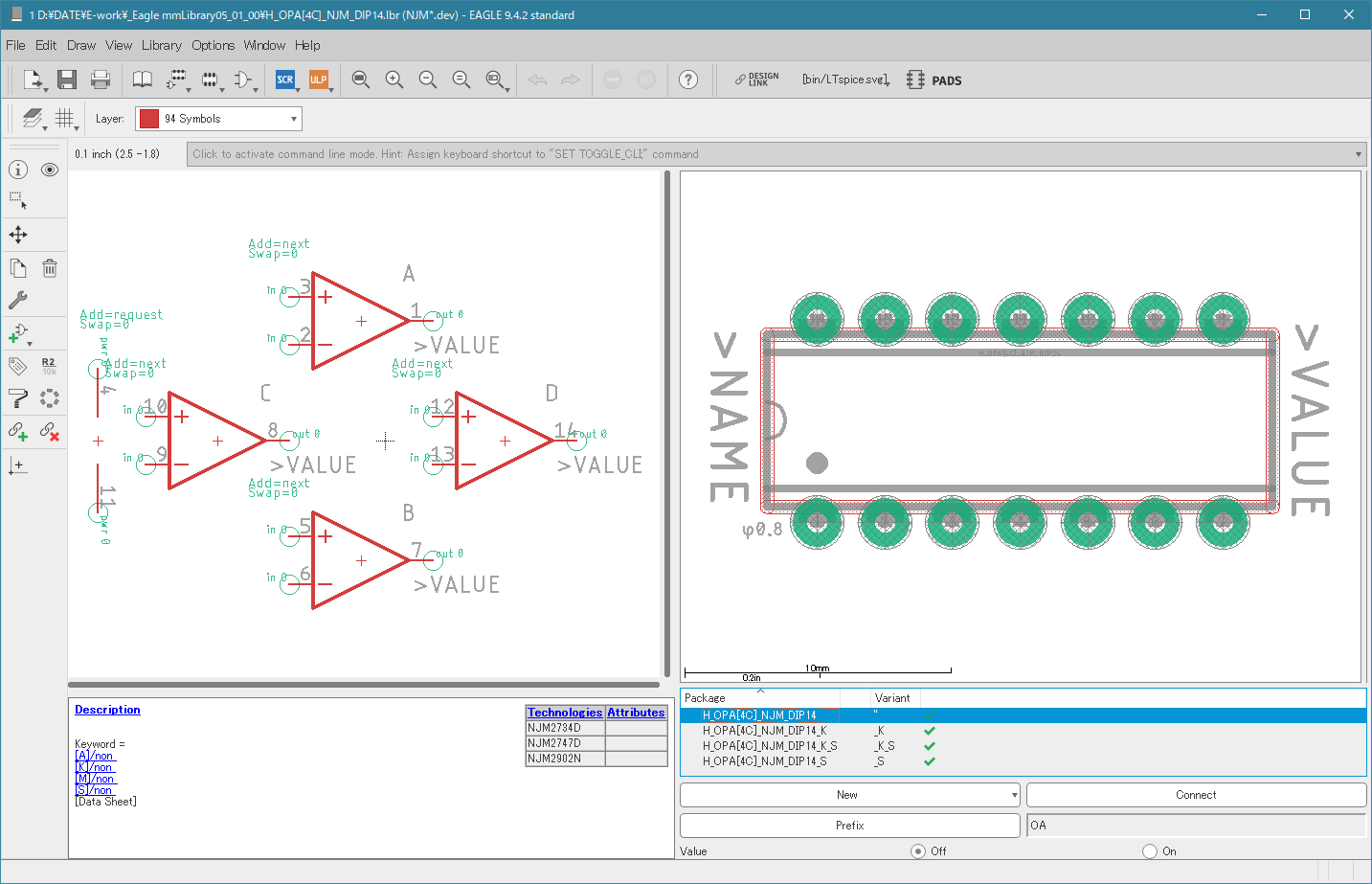Click the Description link
The width and height of the screenshot is (1372, 884).
tap(107, 710)
